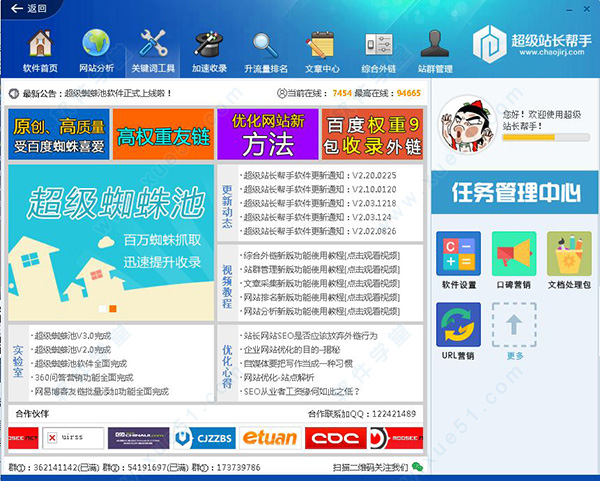The width and height of the screenshot is (600, 481).
Task: Open 软件设置 calculator icon
Action: point(458,253)
